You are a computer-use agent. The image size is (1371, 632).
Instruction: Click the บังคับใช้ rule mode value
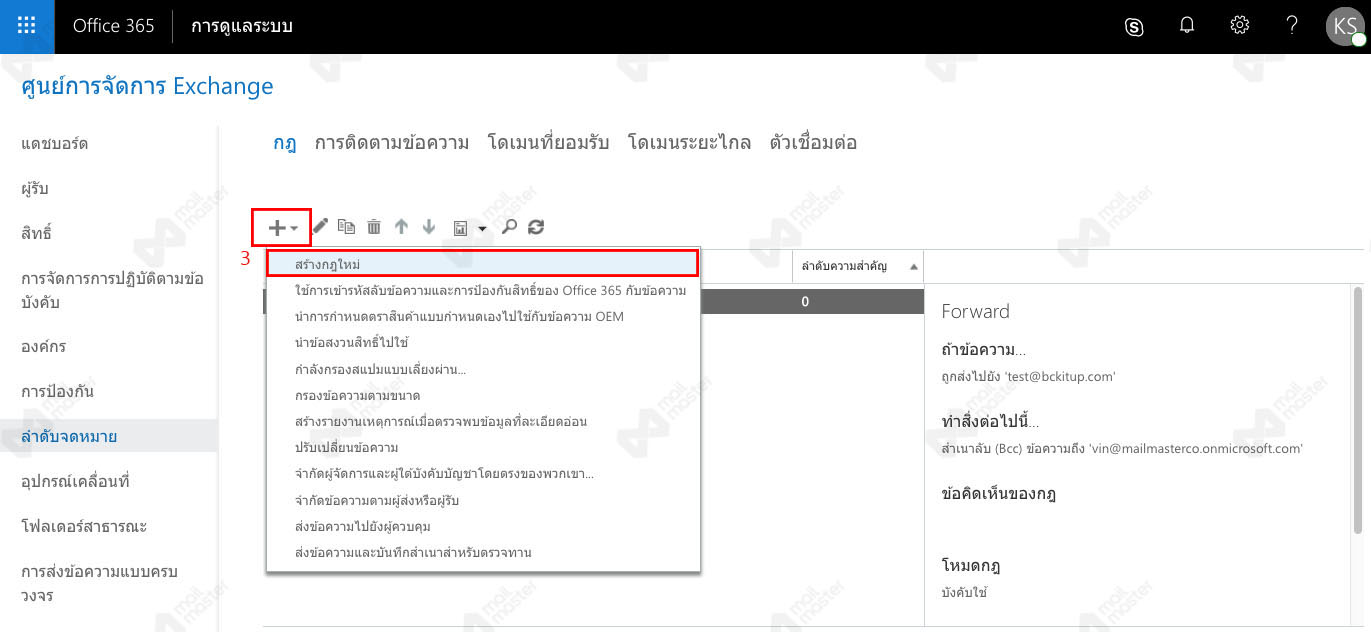[x=965, y=593]
